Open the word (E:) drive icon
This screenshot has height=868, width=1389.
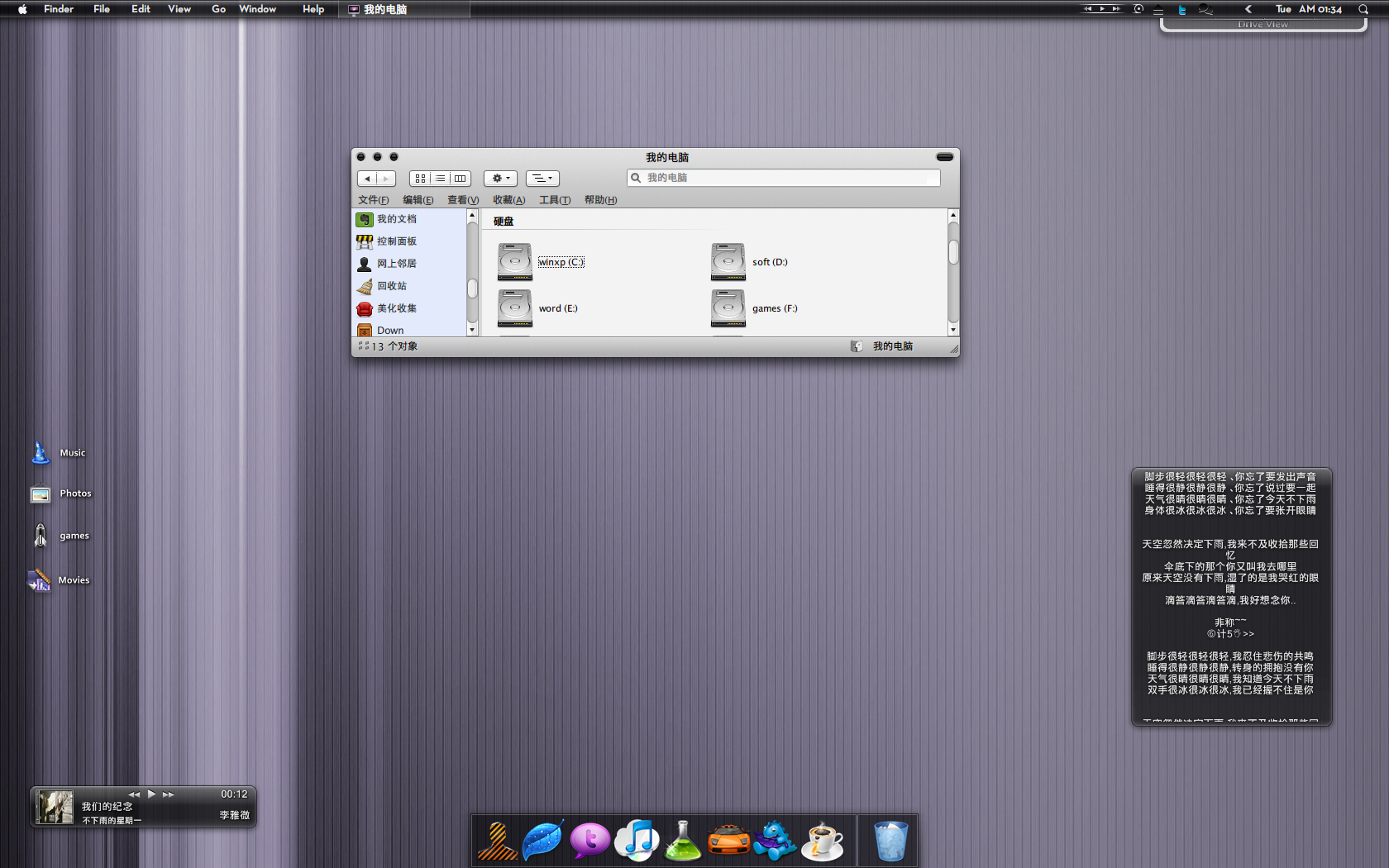pos(514,308)
